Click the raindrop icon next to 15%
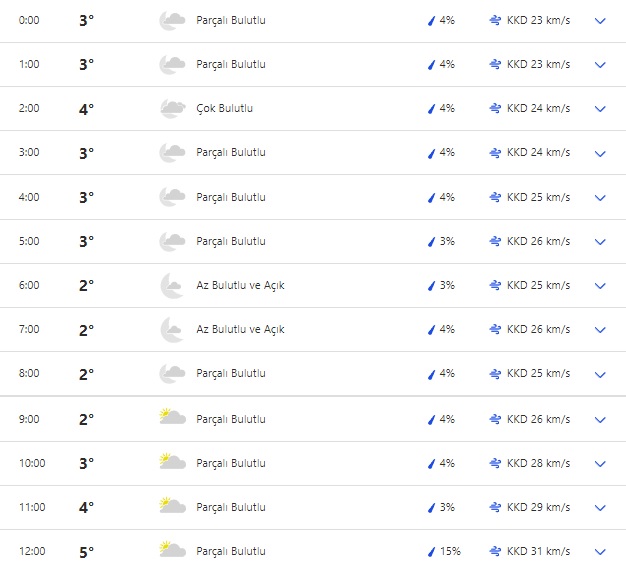 pos(432,551)
